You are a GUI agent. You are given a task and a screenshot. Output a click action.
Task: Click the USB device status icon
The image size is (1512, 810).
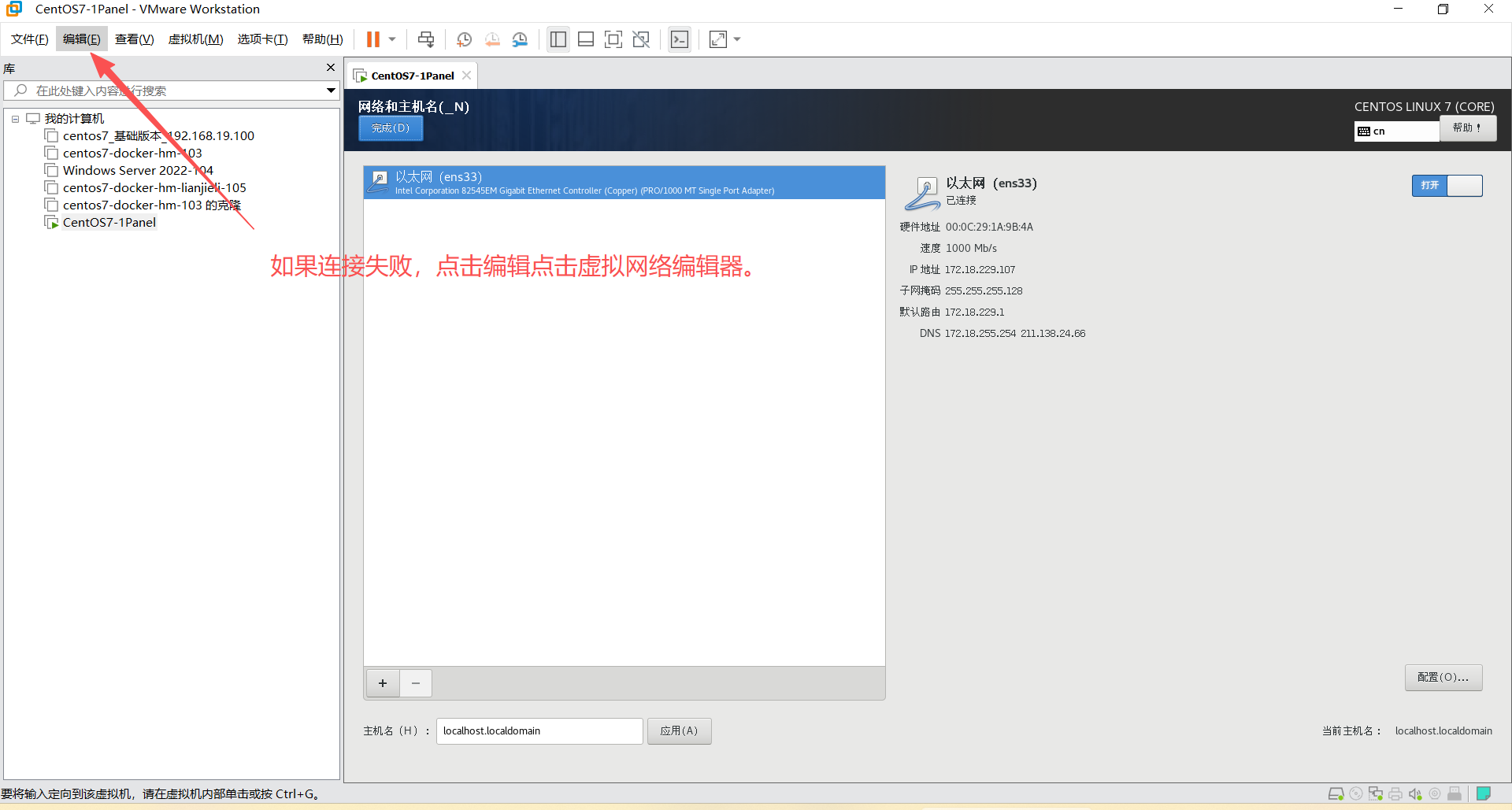pyautogui.click(x=1454, y=793)
